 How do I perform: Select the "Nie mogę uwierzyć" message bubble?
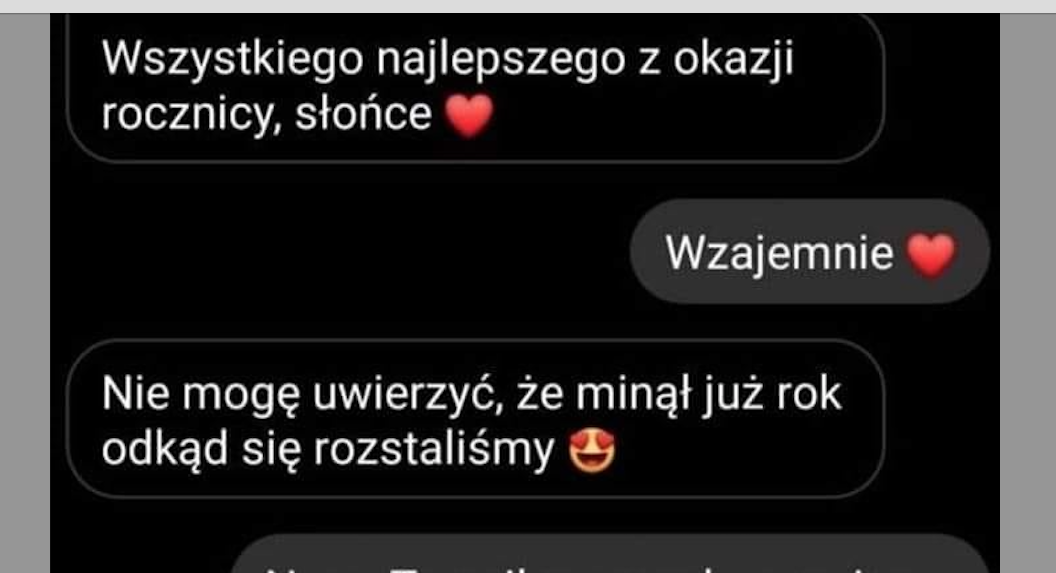click(475, 419)
